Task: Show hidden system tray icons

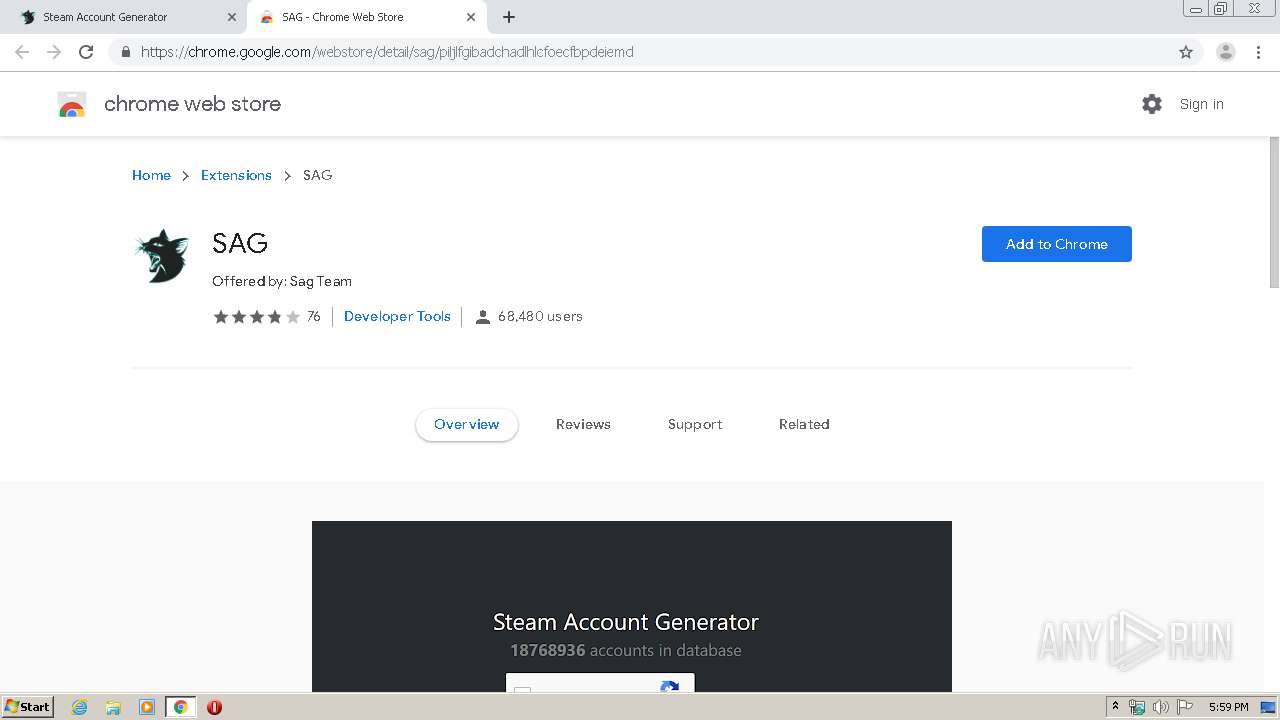Action: click(x=1115, y=707)
